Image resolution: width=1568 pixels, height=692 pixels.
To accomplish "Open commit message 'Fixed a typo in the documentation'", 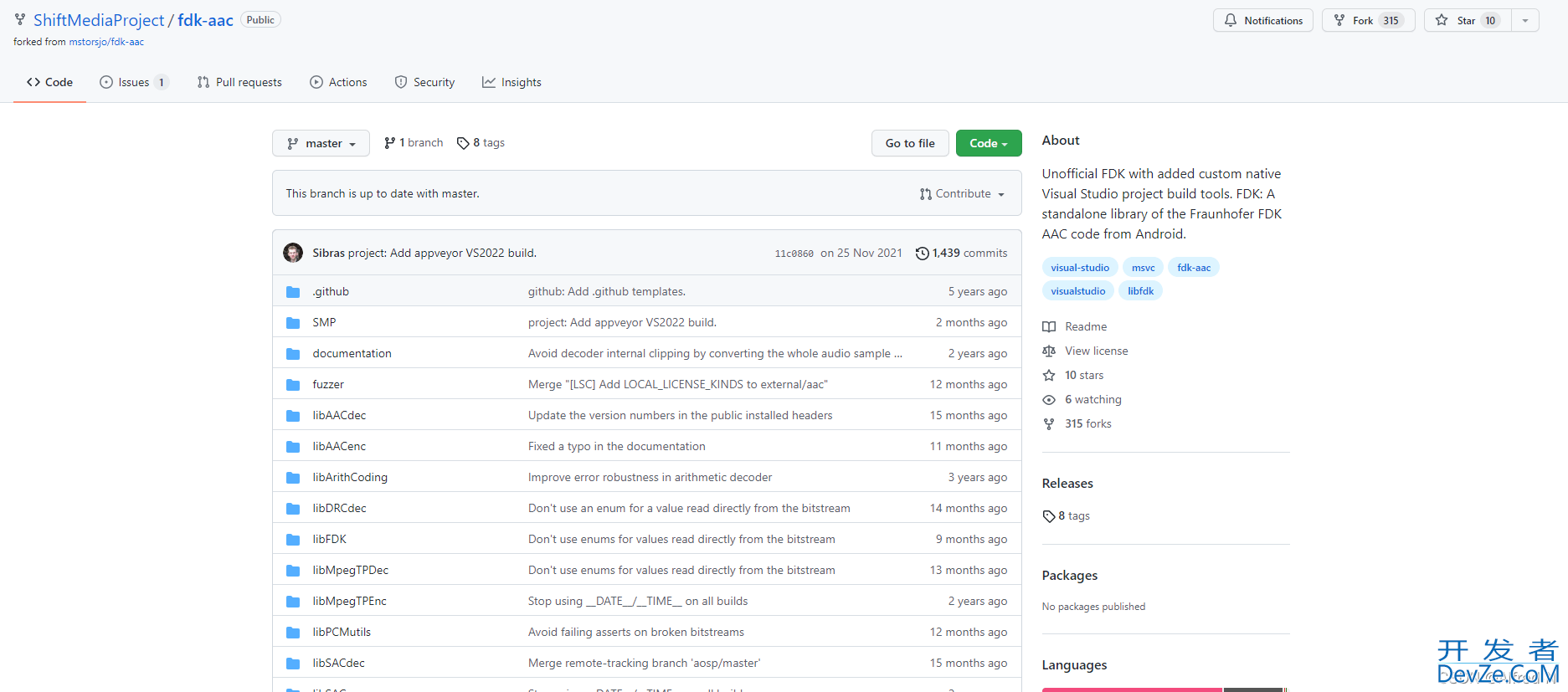I will click(x=617, y=447).
